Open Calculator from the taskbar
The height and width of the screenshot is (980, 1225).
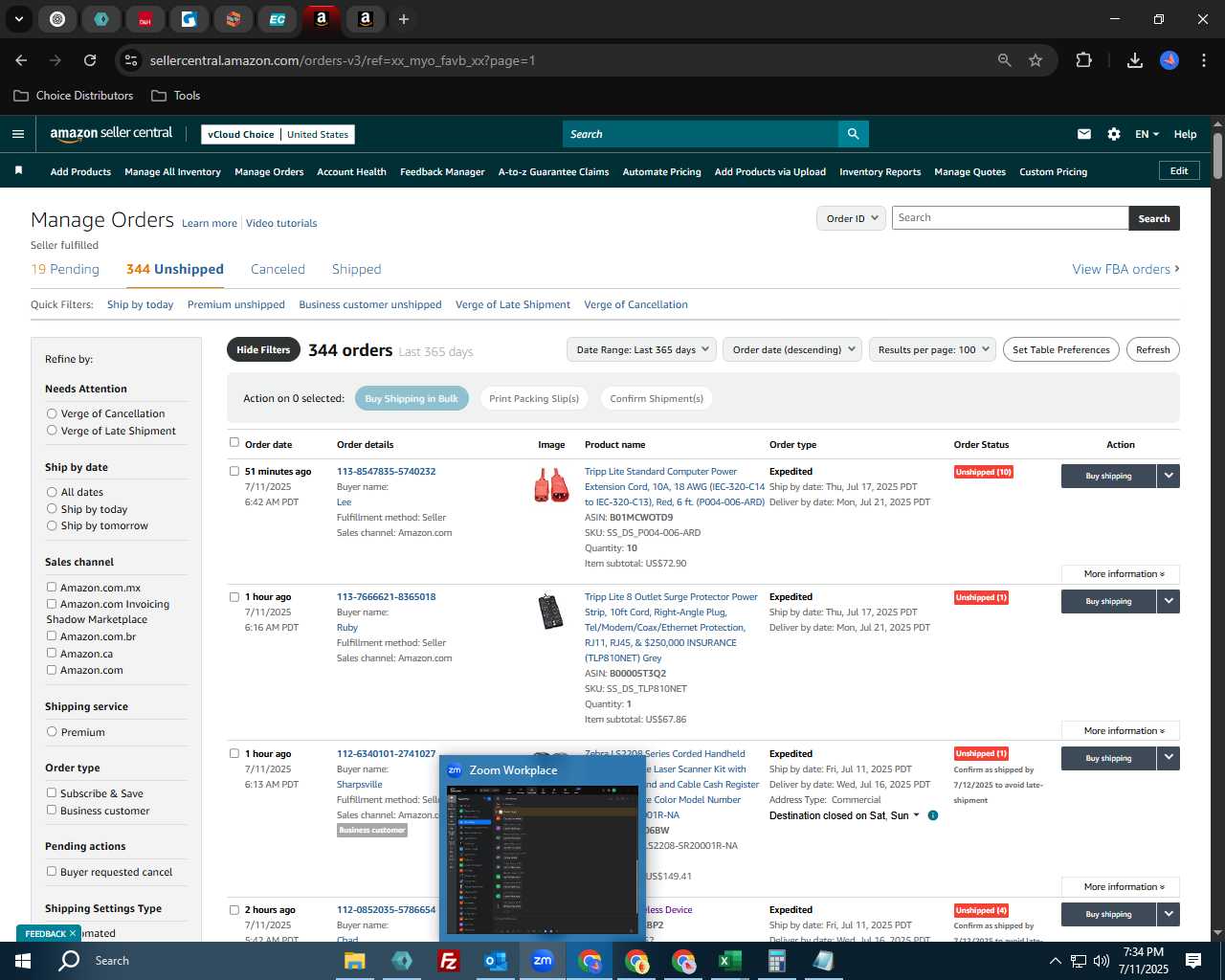[x=776, y=961]
